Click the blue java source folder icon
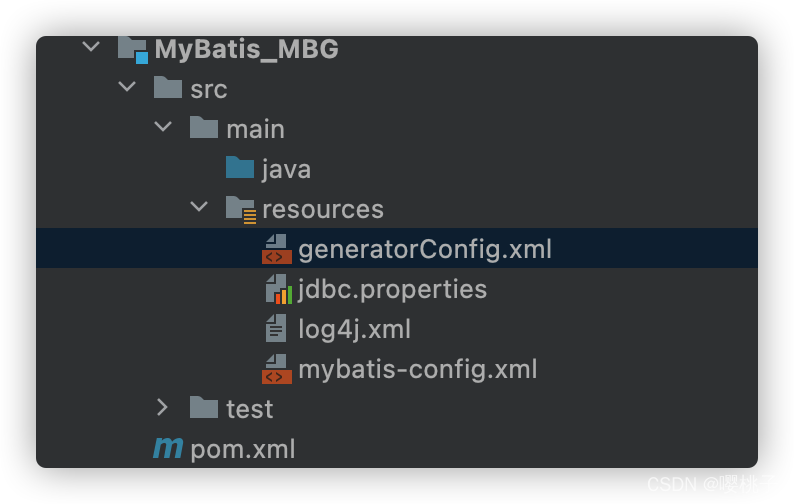Screen dimensions: 794x504 pos(240,168)
